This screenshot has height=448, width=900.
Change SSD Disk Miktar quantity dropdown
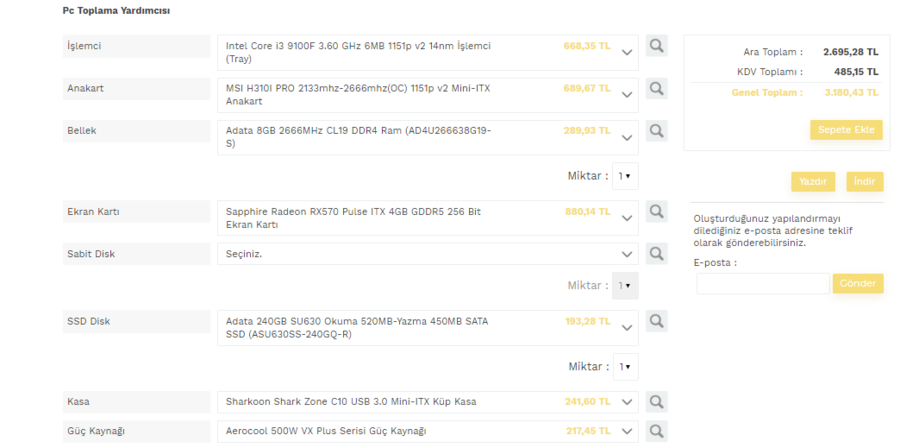coord(625,367)
